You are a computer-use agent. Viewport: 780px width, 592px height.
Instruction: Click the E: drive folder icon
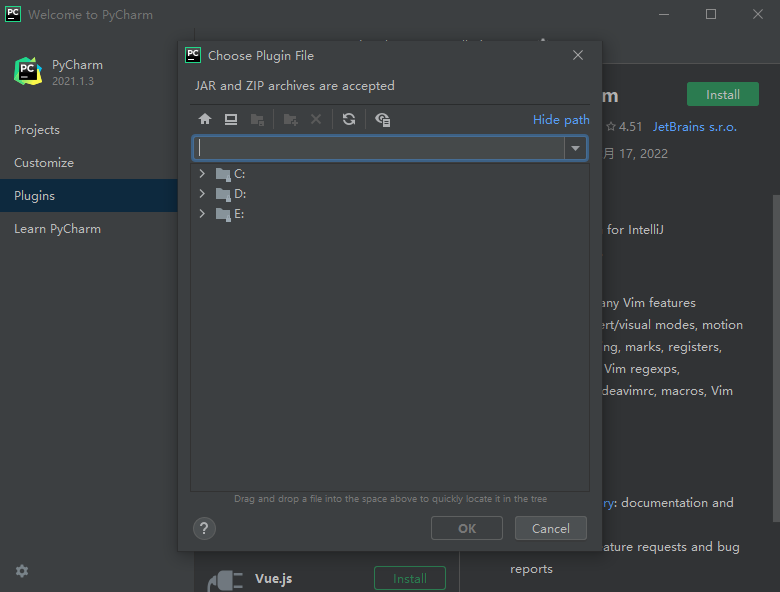(x=223, y=214)
